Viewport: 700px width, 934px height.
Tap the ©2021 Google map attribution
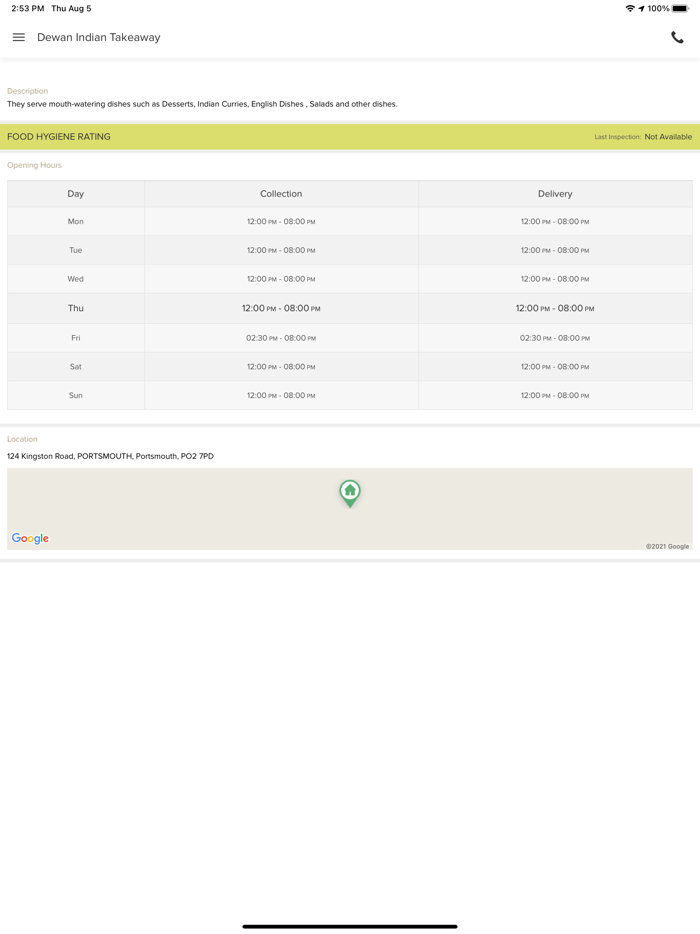[667, 546]
